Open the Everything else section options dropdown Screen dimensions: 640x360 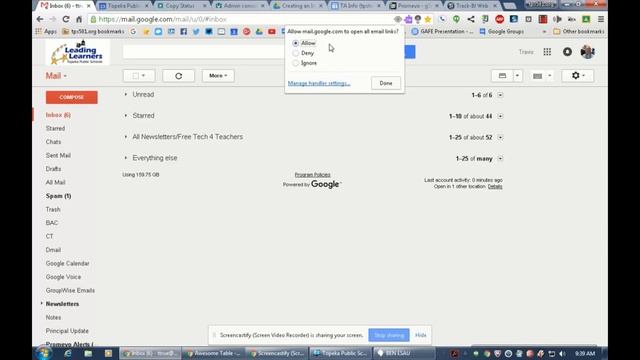click(500, 159)
